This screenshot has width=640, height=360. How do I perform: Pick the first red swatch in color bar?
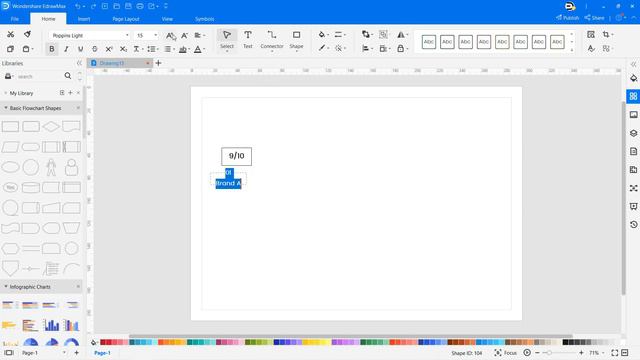(x=103, y=342)
